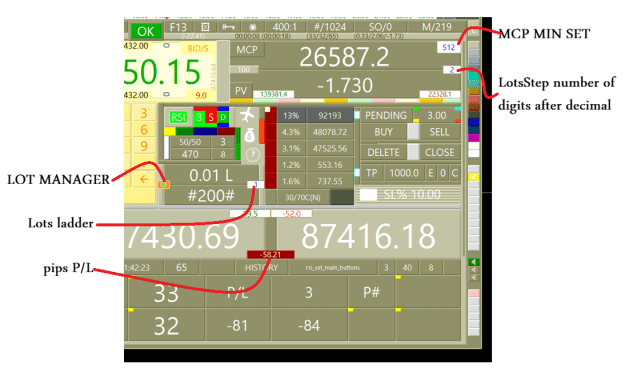
Task: Click keypad number 3
Action: (x=144, y=113)
